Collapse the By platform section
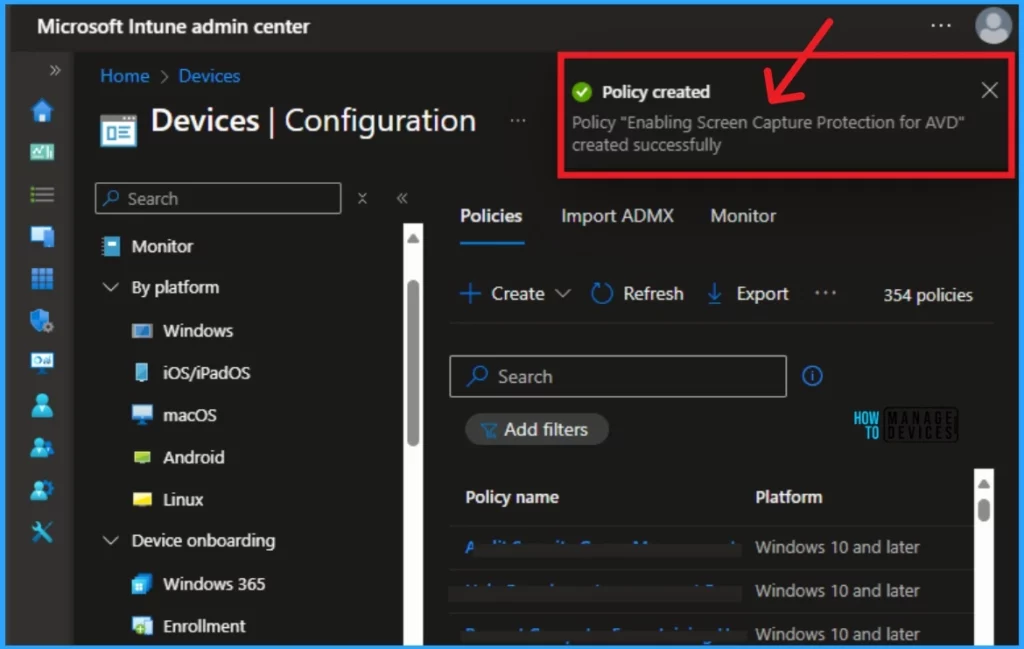Image resolution: width=1024 pixels, height=649 pixels. click(x=111, y=287)
